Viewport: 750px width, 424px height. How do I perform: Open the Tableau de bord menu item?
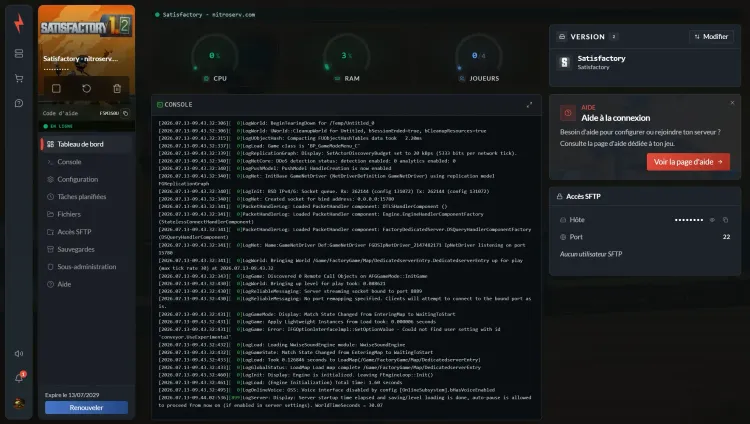pyautogui.click(x=86, y=144)
